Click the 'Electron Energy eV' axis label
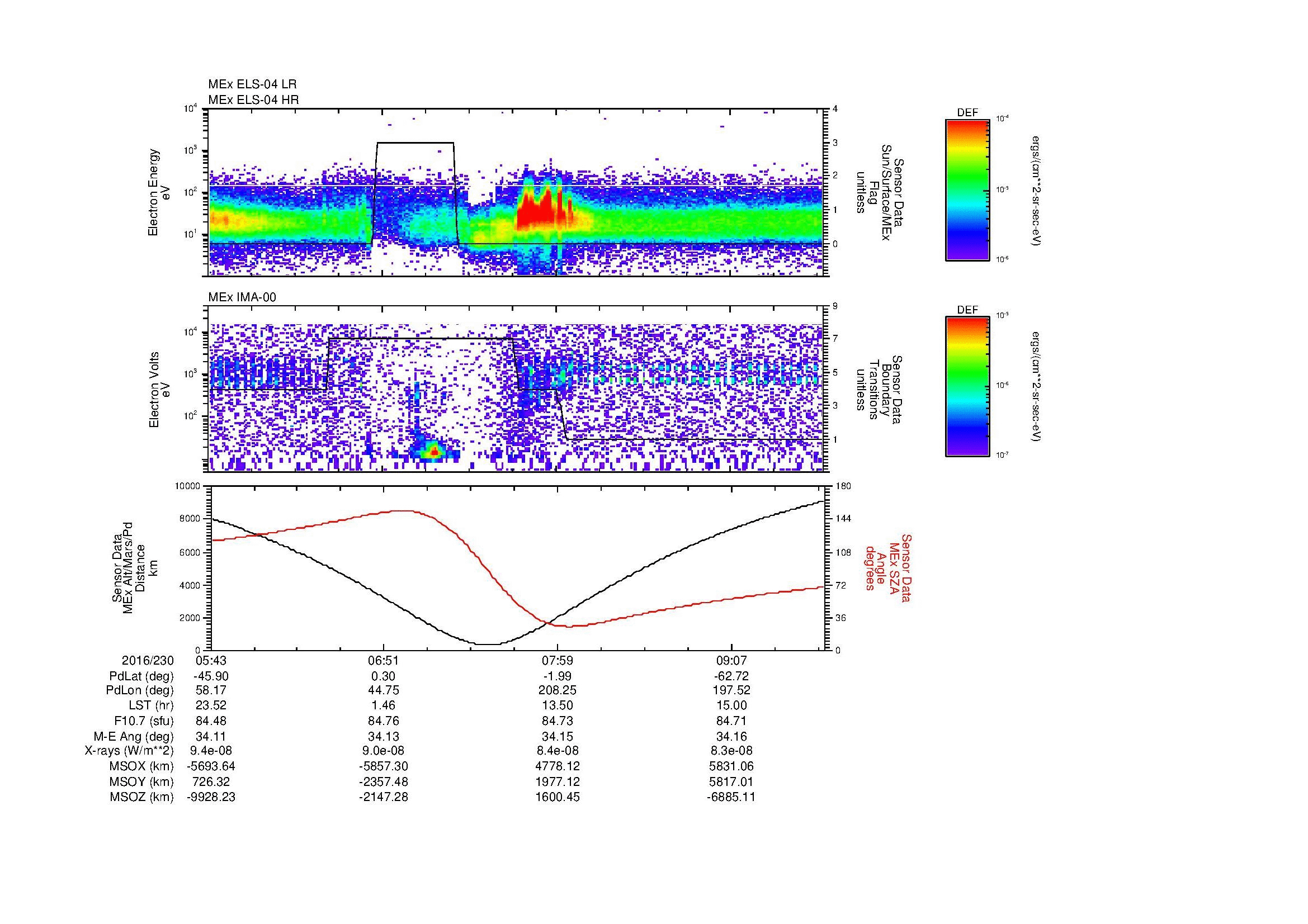This screenshot has height=924, width=1308. tap(159, 192)
